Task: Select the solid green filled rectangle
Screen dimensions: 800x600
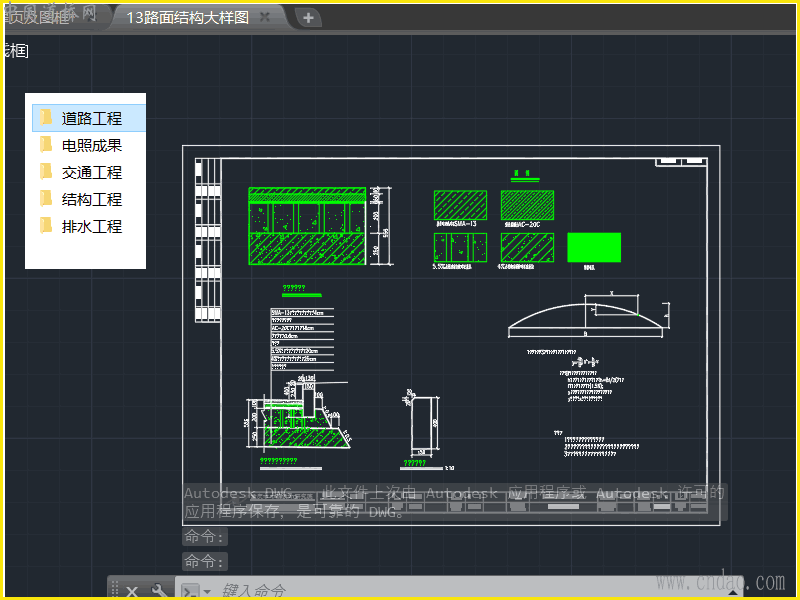Action: pyautogui.click(x=594, y=248)
